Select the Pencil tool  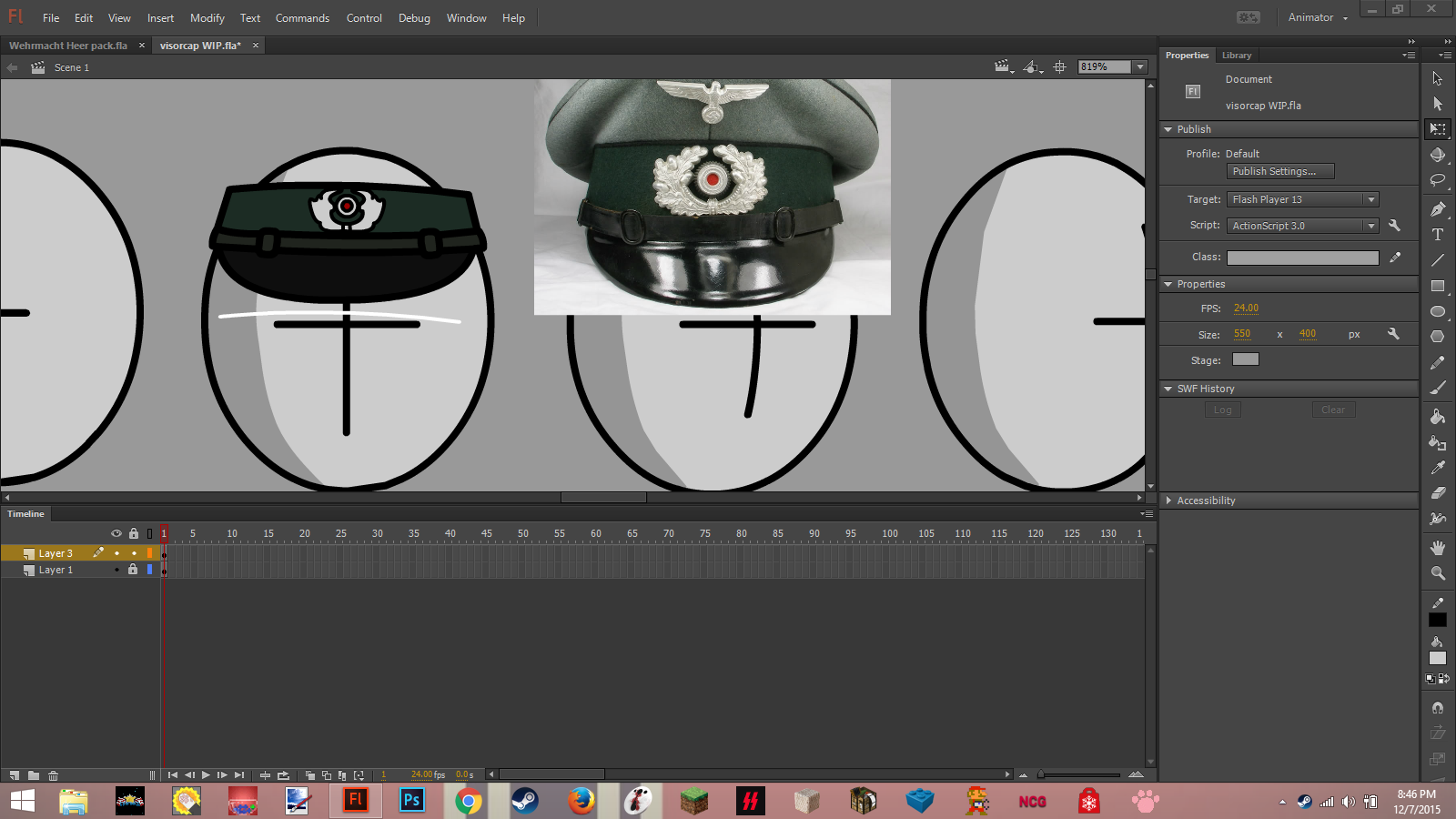tap(1438, 362)
